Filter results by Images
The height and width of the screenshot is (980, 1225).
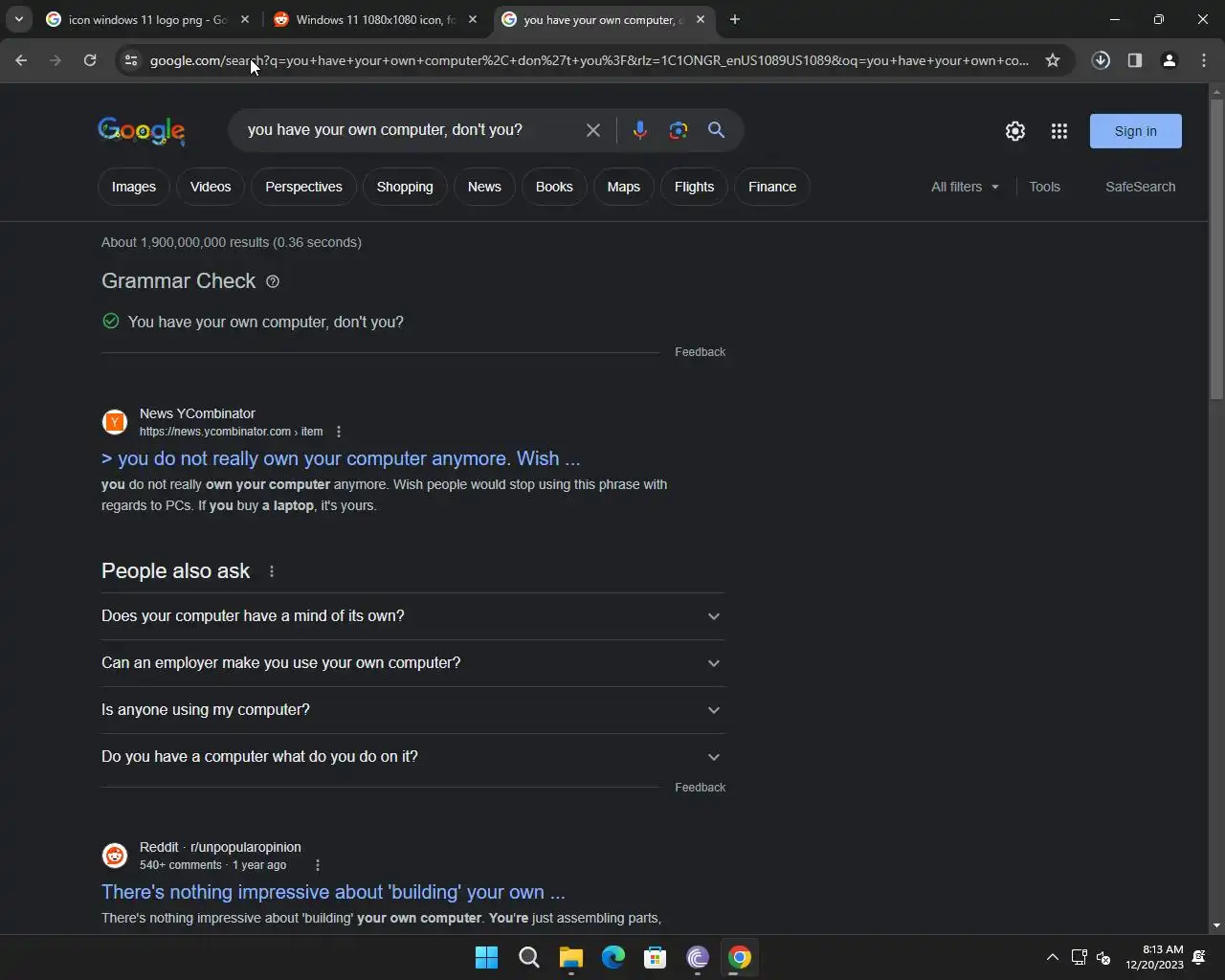point(134,187)
